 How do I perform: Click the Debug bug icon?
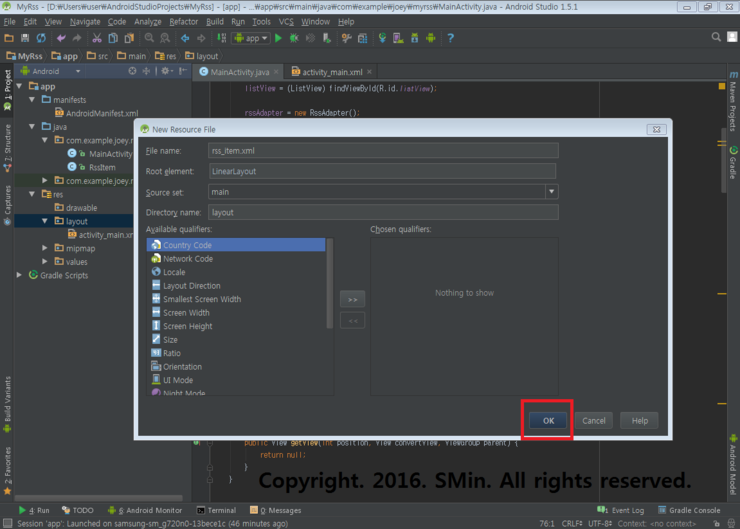[x=294, y=38]
